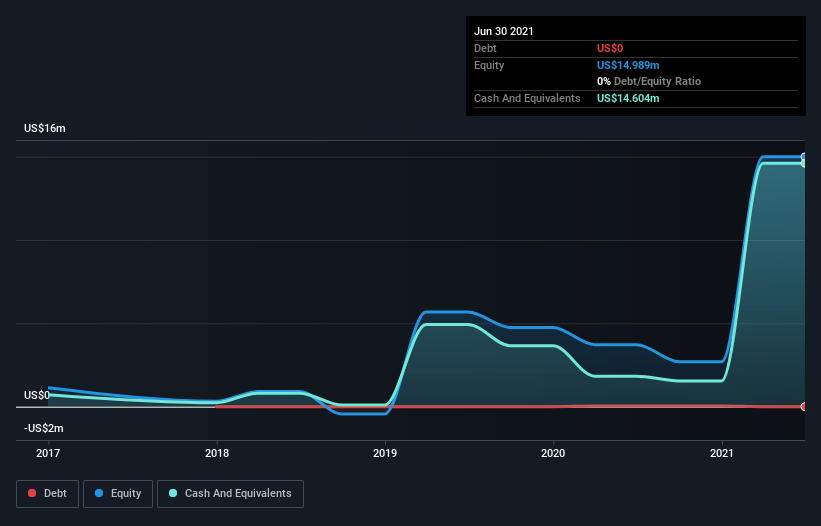Click the 0% Debt/Equity Ratio text

[x=649, y=82]
